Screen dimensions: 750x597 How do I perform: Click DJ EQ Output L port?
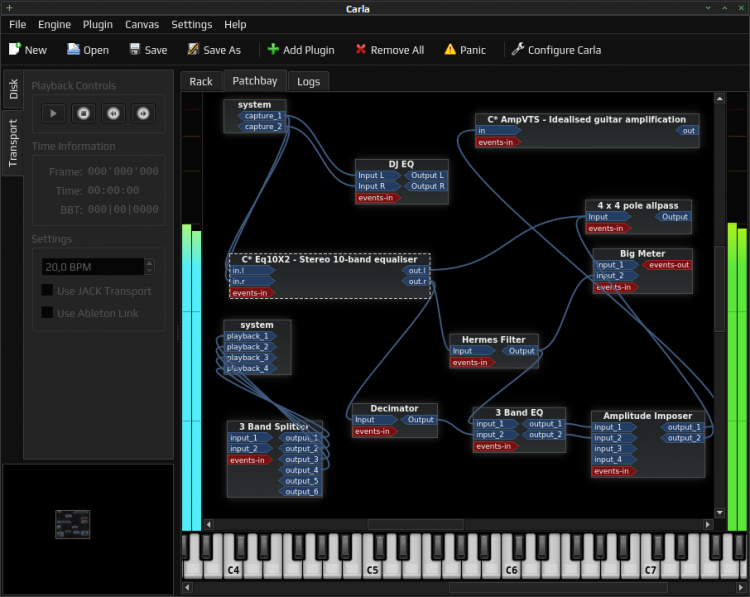[426, 176]
